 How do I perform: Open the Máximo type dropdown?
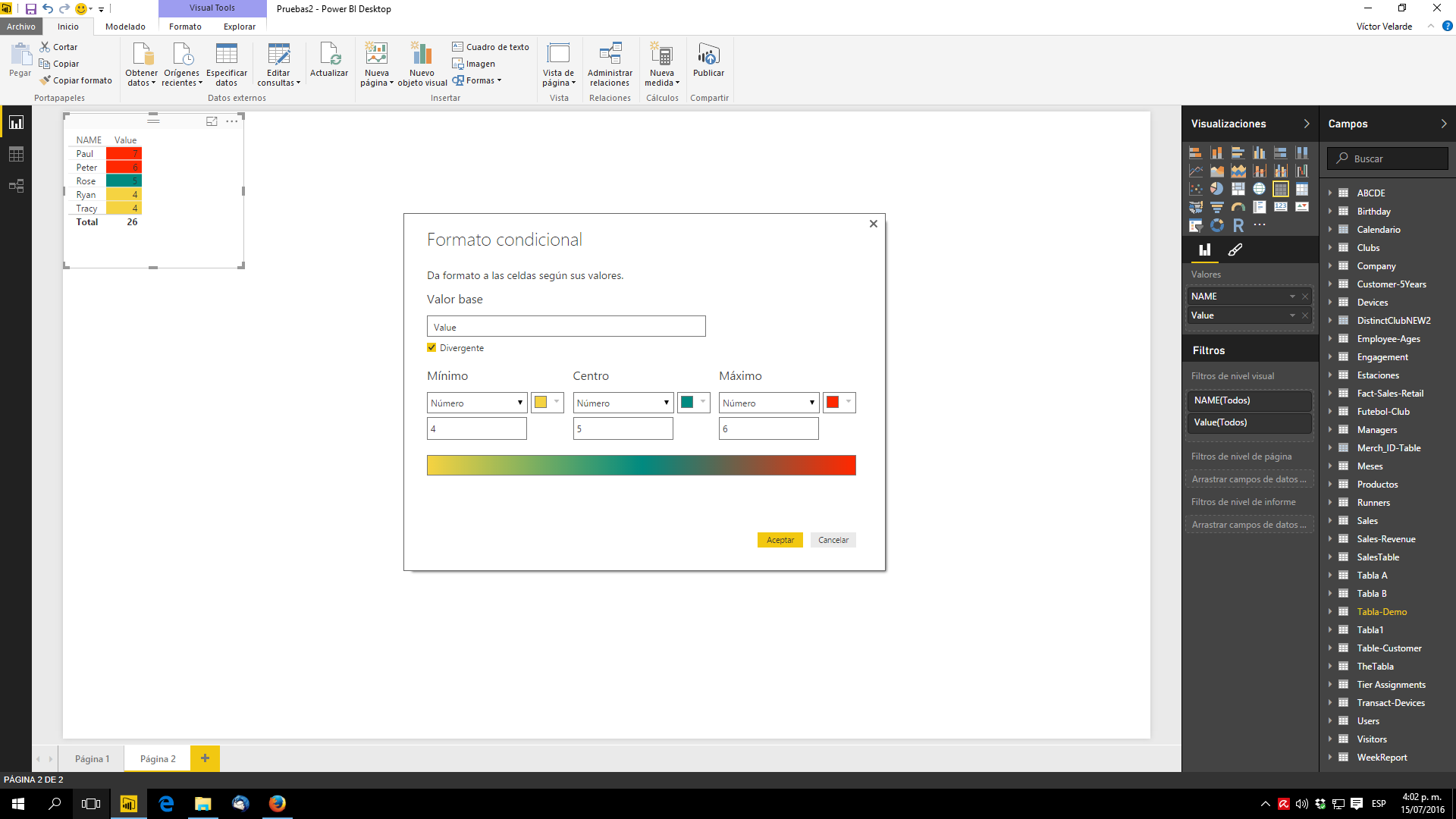pos(769,403)
